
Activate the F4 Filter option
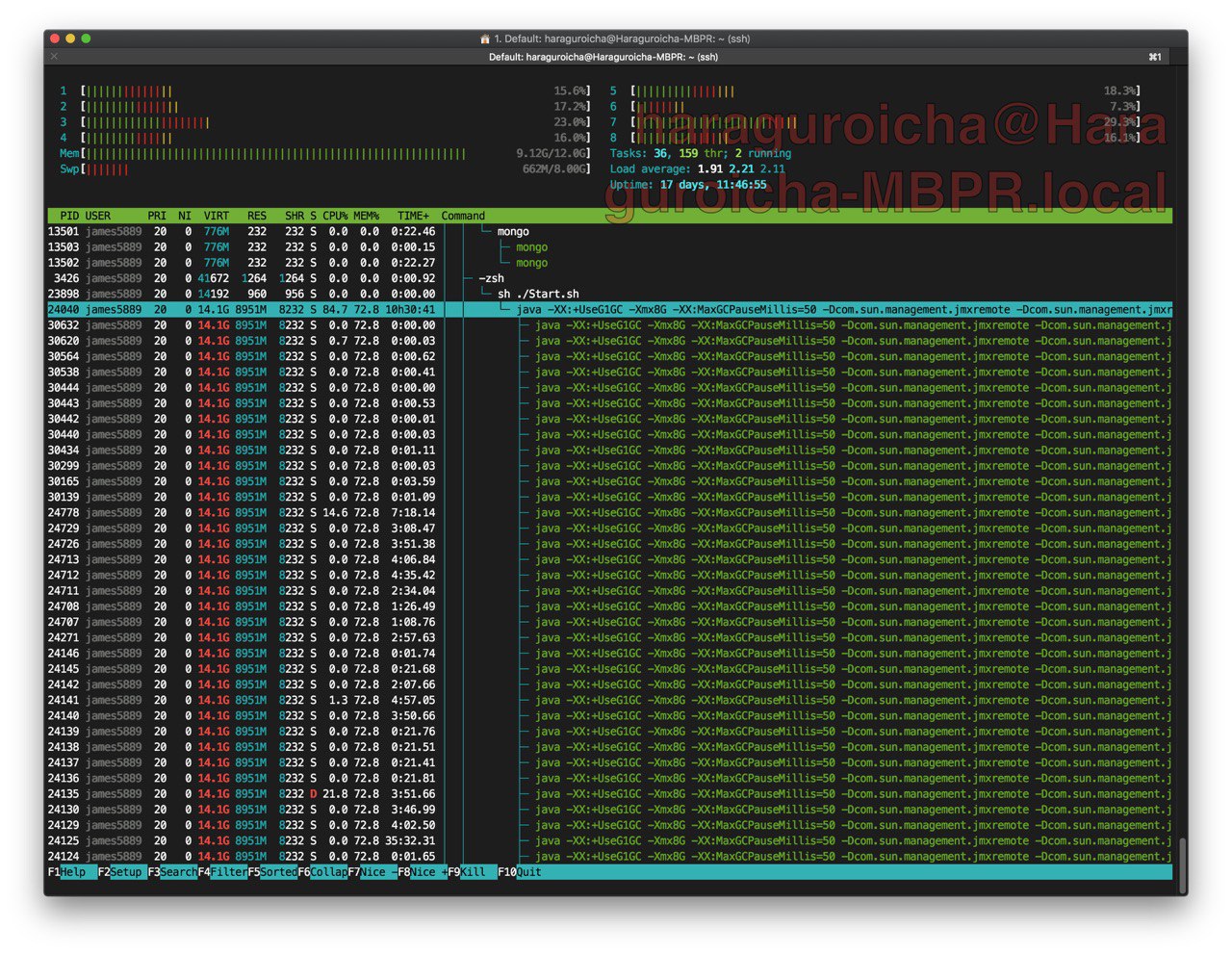(x=222, y=872)
